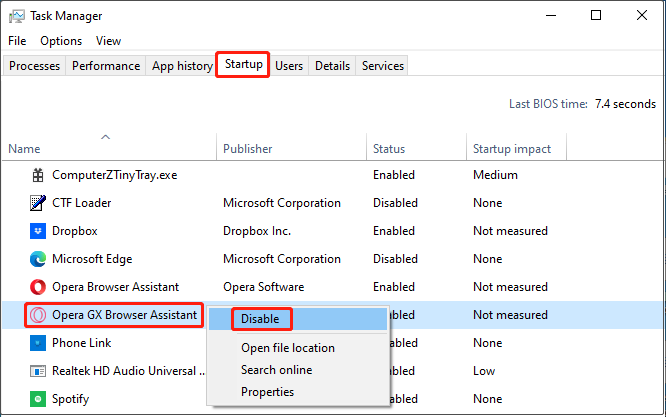Switch to the Users tab

point(289,66)
